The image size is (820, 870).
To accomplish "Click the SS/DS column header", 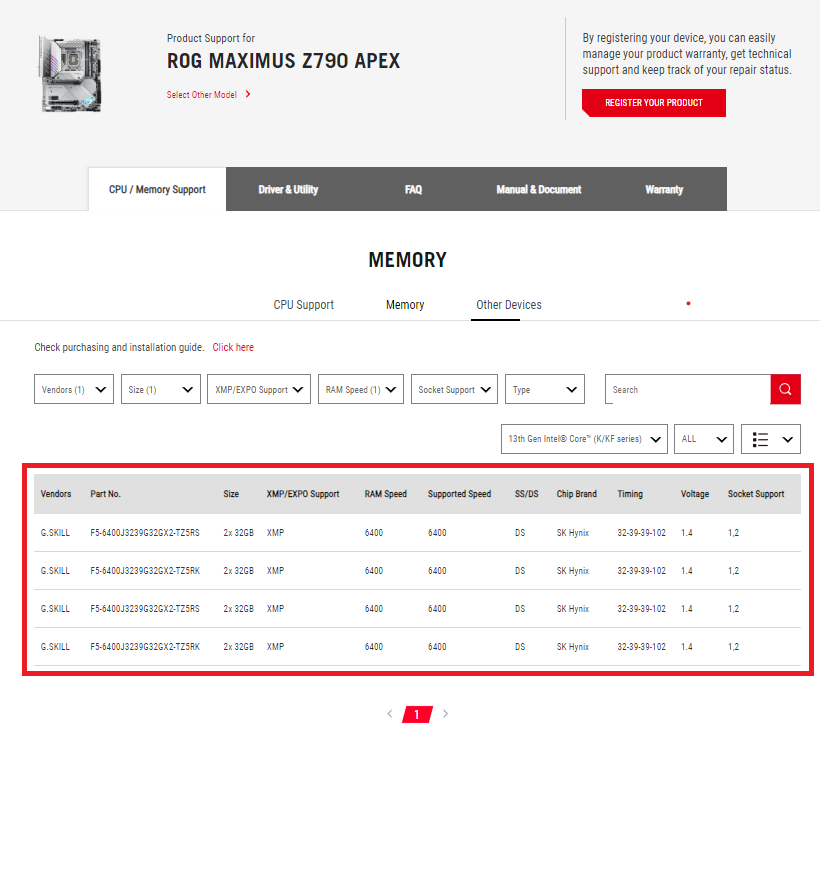I will click(527, 494).
